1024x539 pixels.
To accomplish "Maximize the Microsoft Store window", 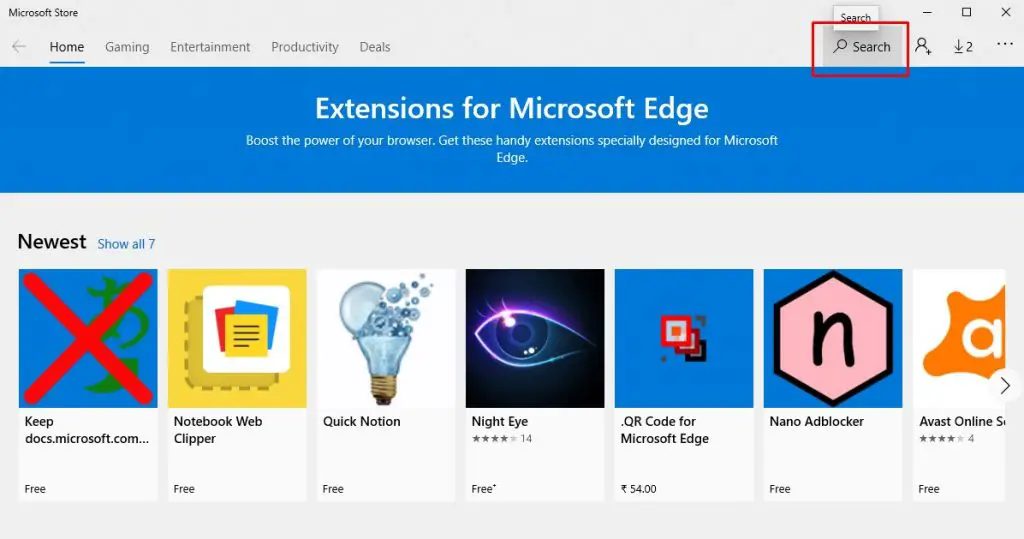I will tap(967, 12).
